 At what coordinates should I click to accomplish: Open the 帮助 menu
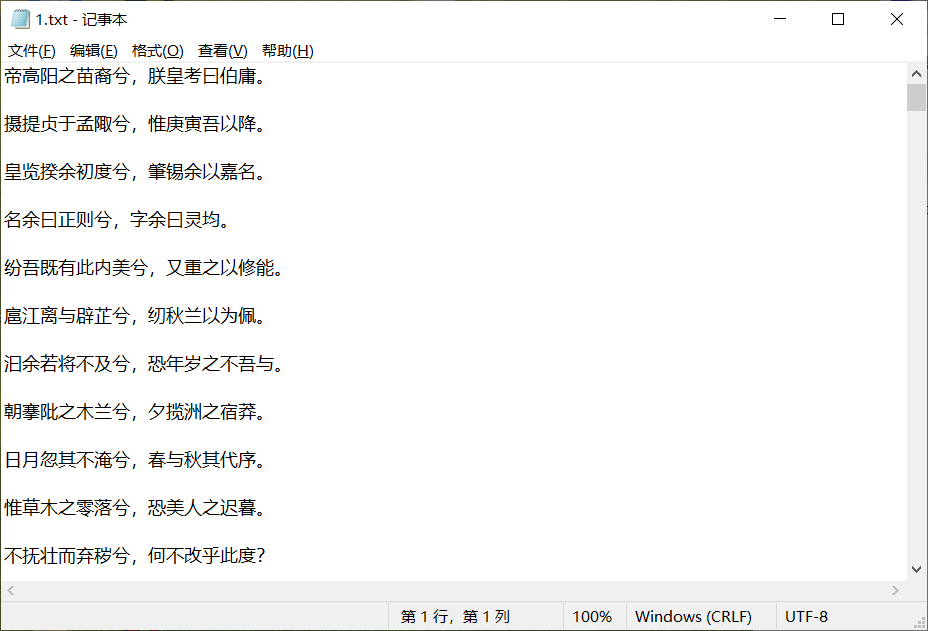tap(285, 50)
